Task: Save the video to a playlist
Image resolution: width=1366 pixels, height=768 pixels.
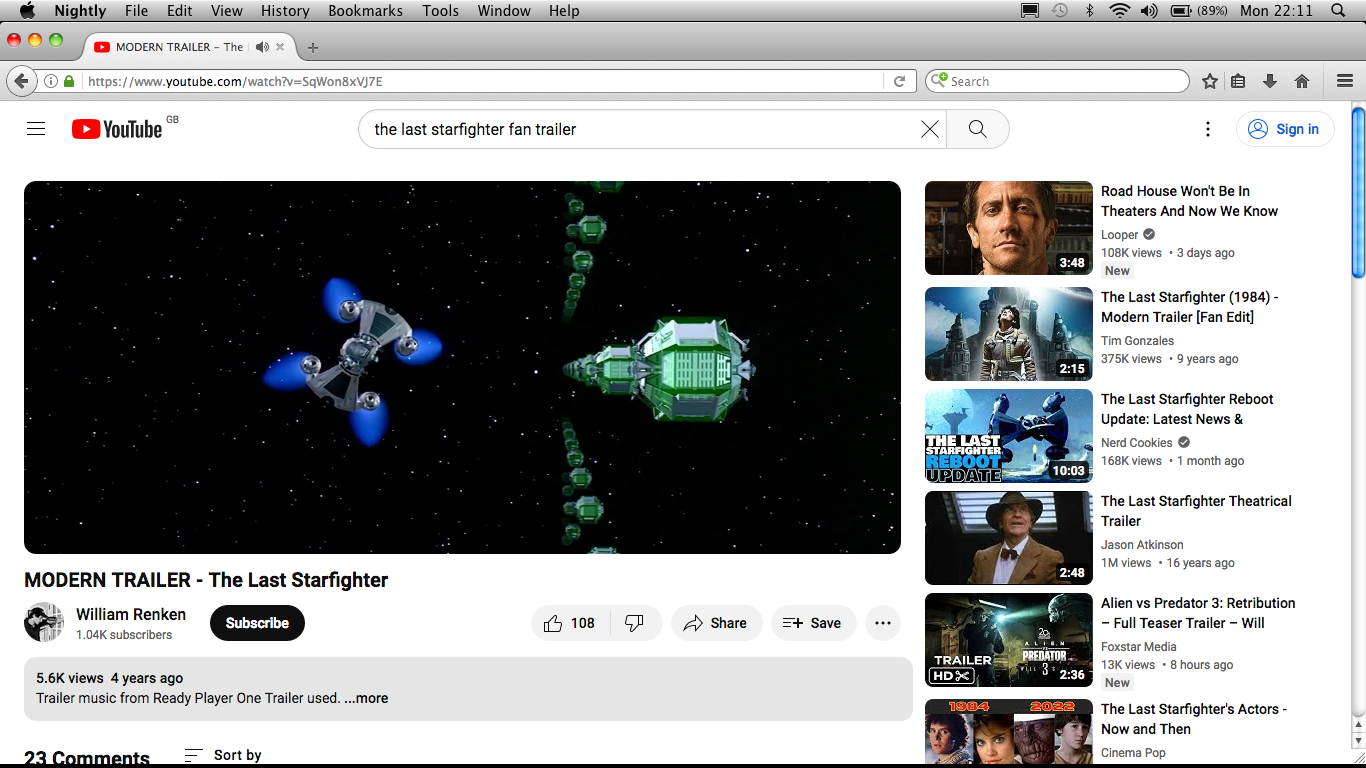Action: pos(813,623)
